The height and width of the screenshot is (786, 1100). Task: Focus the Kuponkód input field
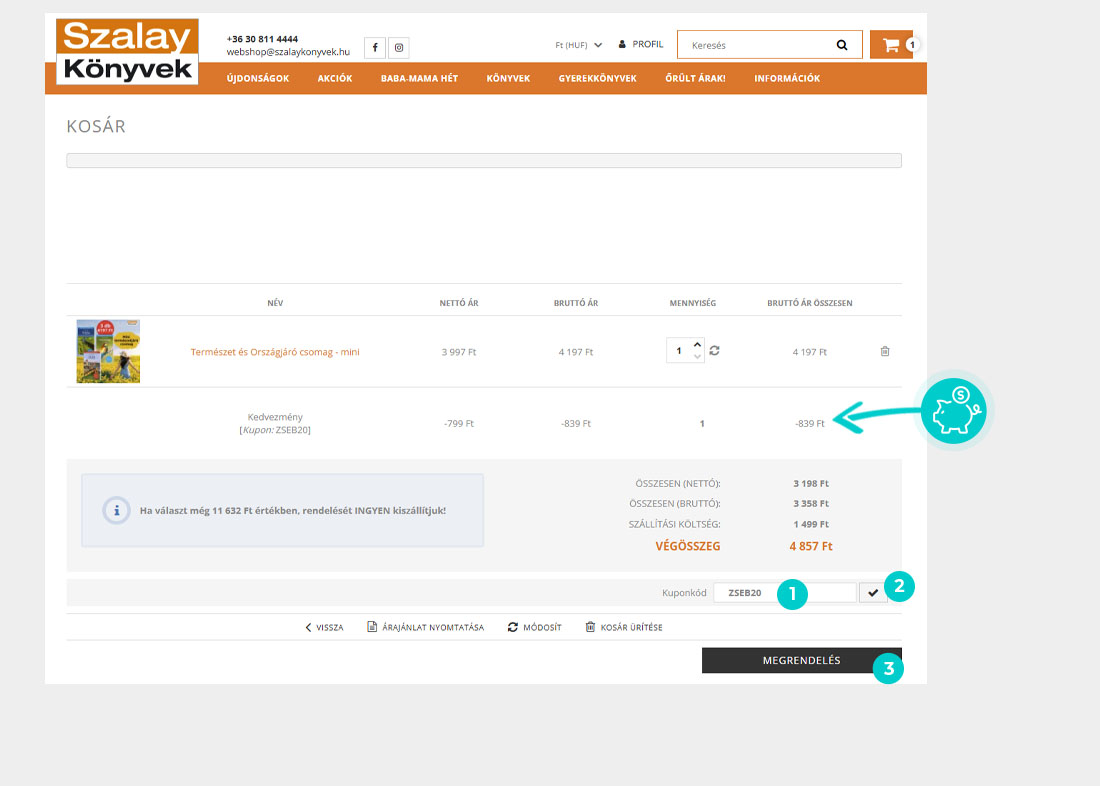coord(785,593)
